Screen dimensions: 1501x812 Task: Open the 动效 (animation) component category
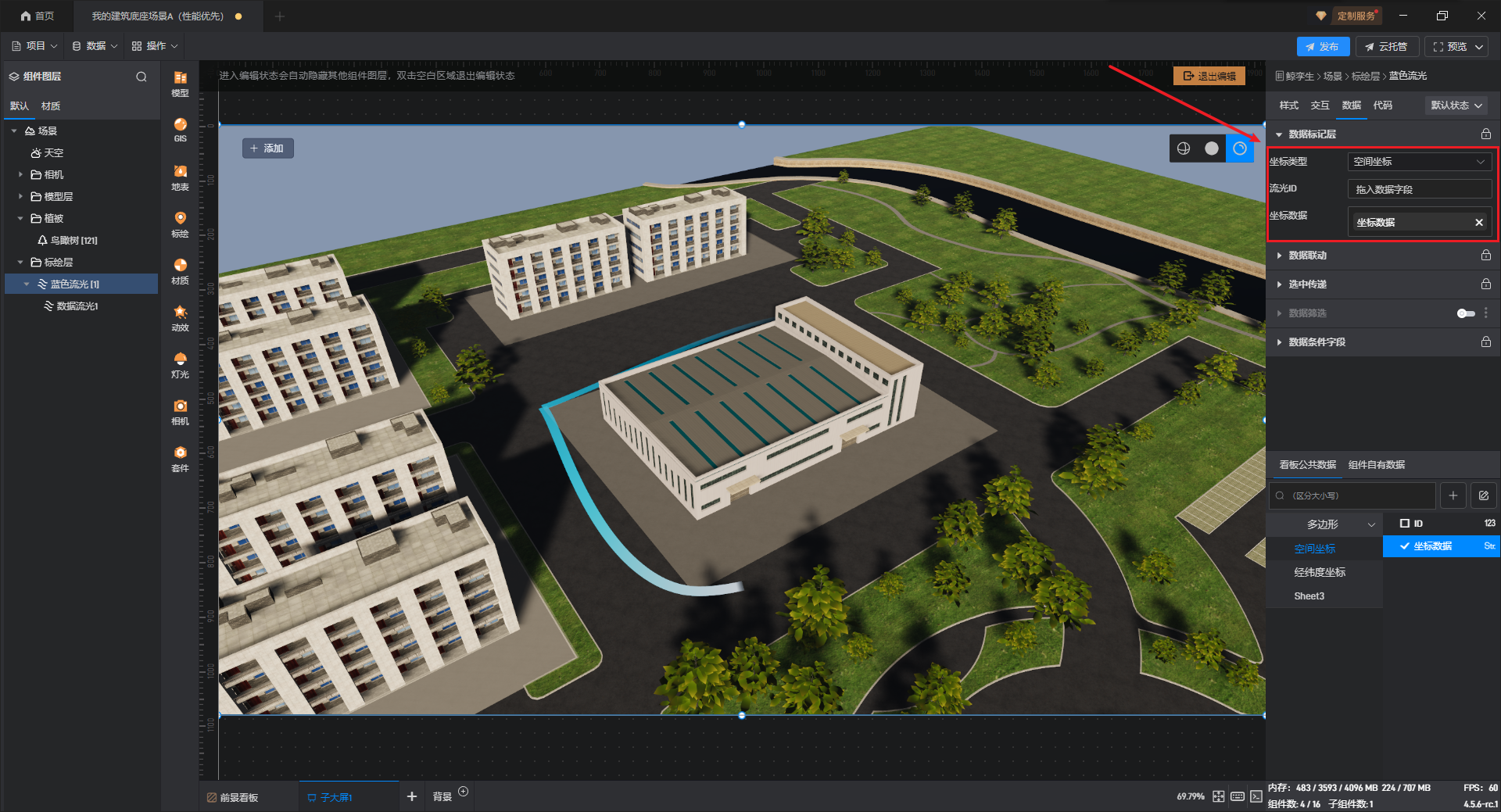[x=180, y=318]
